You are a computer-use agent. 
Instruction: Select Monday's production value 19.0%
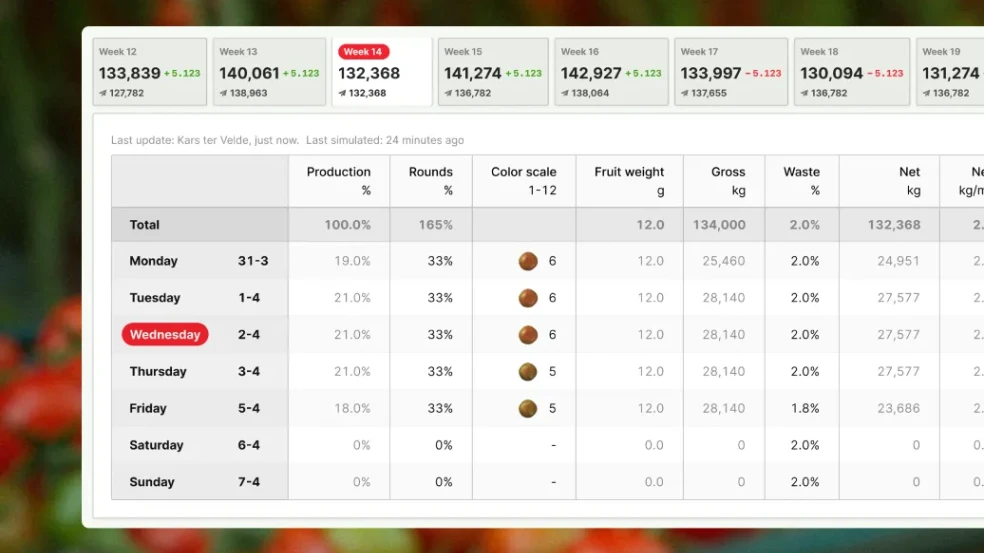tap(352, 261)
